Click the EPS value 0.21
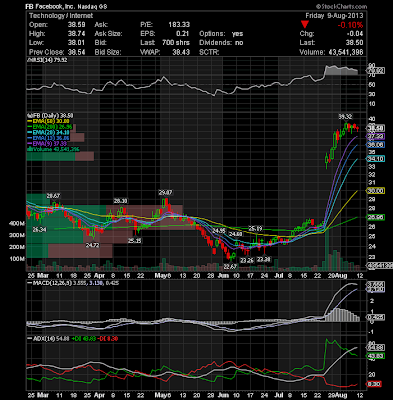 point(183,34)
